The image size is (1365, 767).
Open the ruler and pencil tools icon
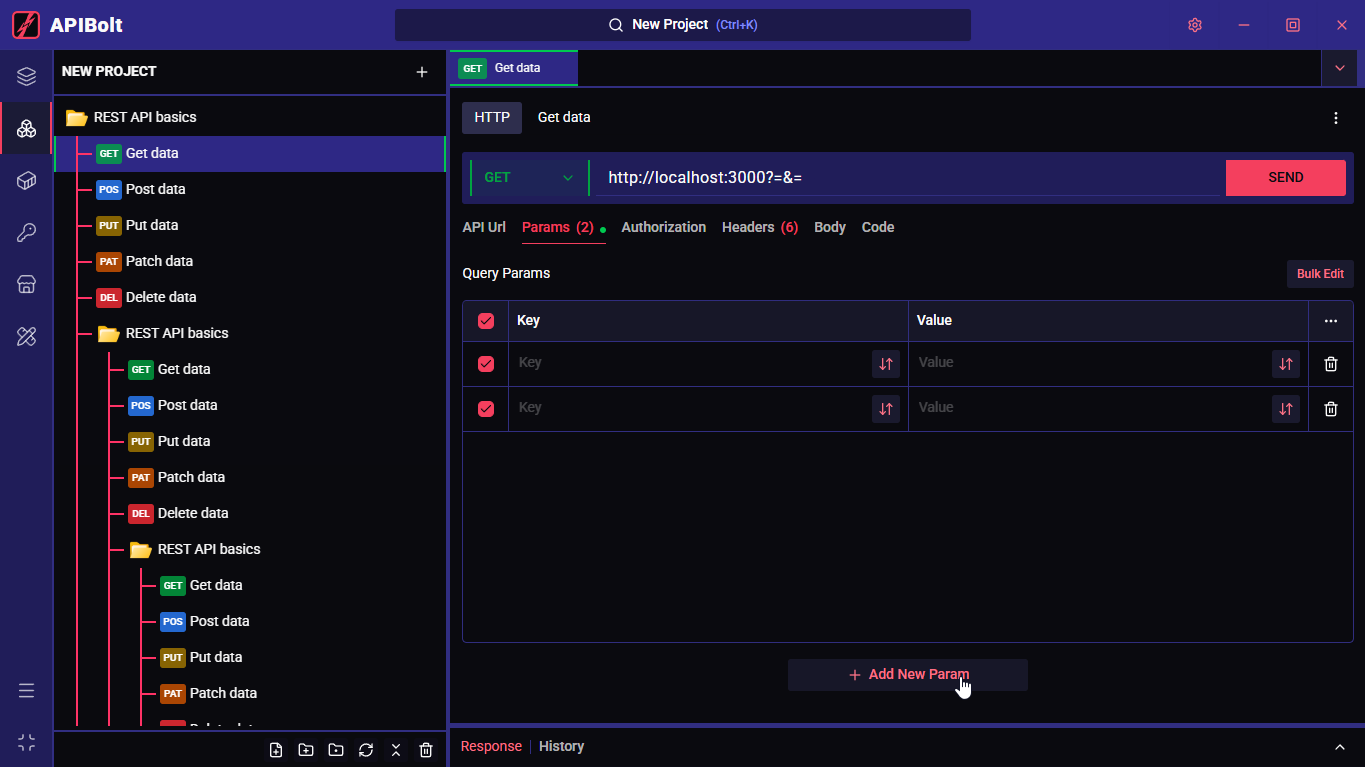pyautogui.click(x=27, y=336)
